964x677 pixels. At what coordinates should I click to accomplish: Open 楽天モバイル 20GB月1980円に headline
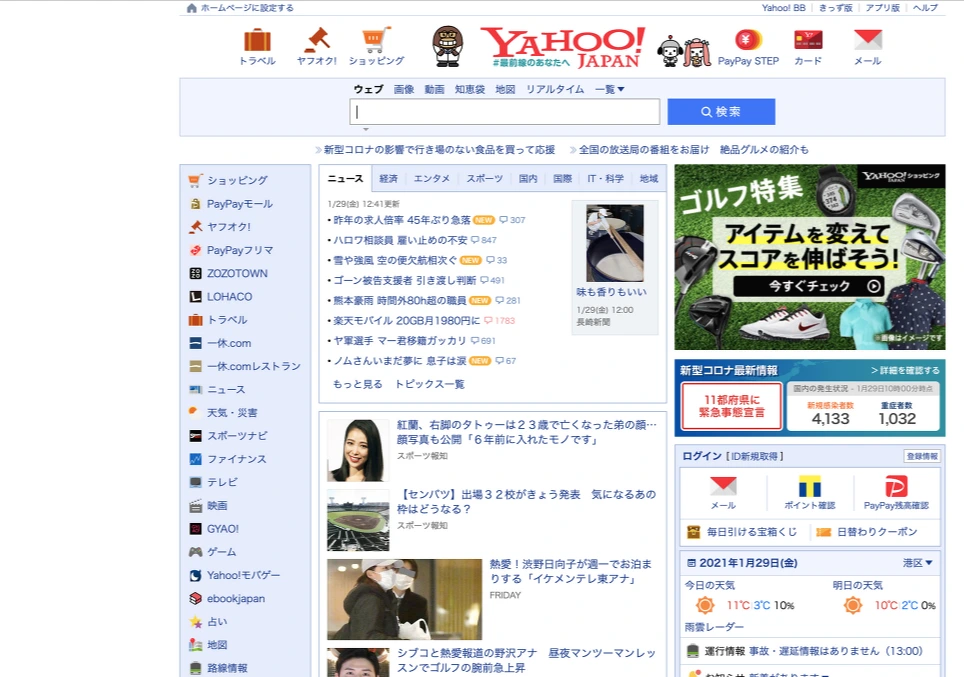[x=406, y=320]
